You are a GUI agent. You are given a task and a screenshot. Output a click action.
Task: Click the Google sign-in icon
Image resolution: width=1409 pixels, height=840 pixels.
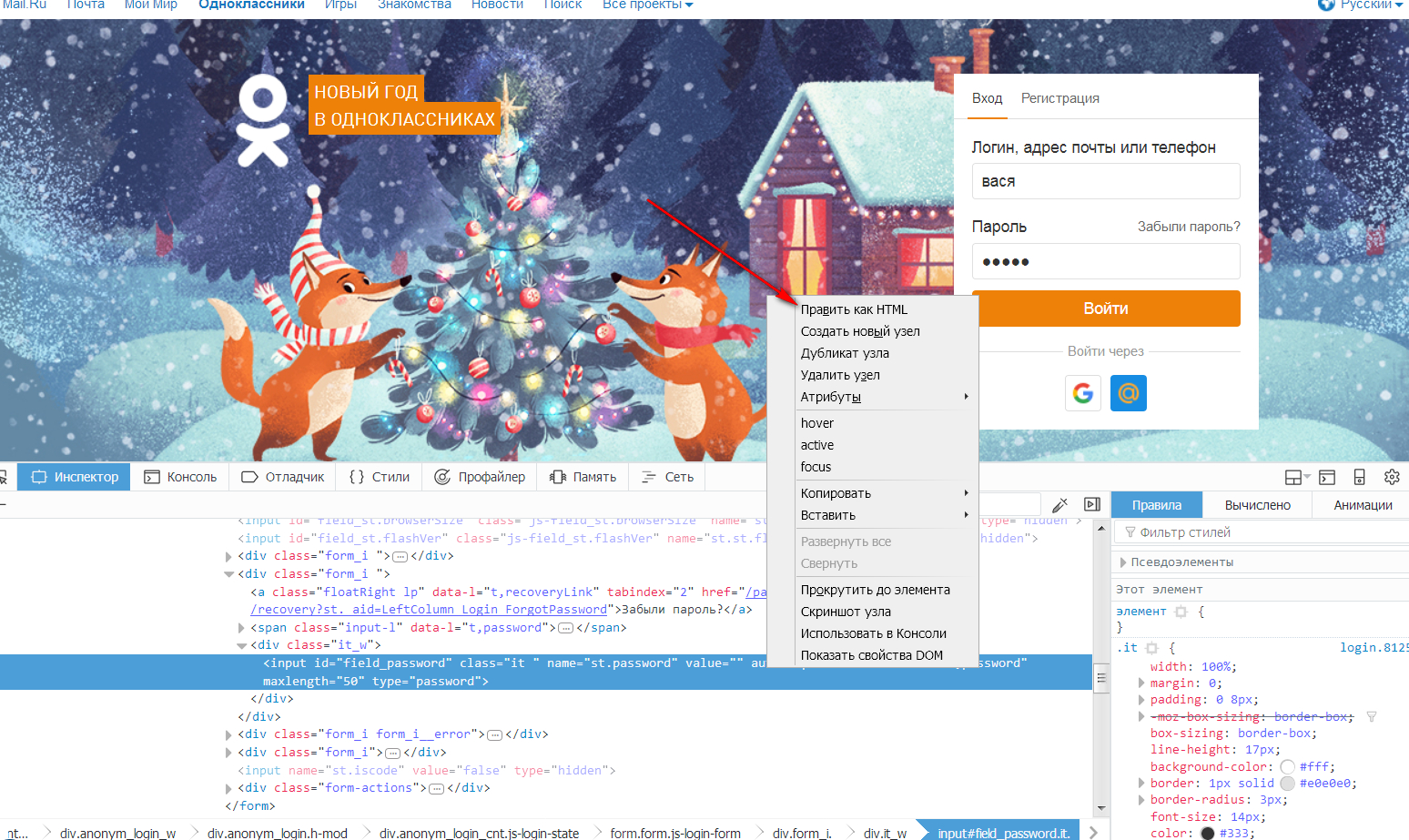(1082, 393)
